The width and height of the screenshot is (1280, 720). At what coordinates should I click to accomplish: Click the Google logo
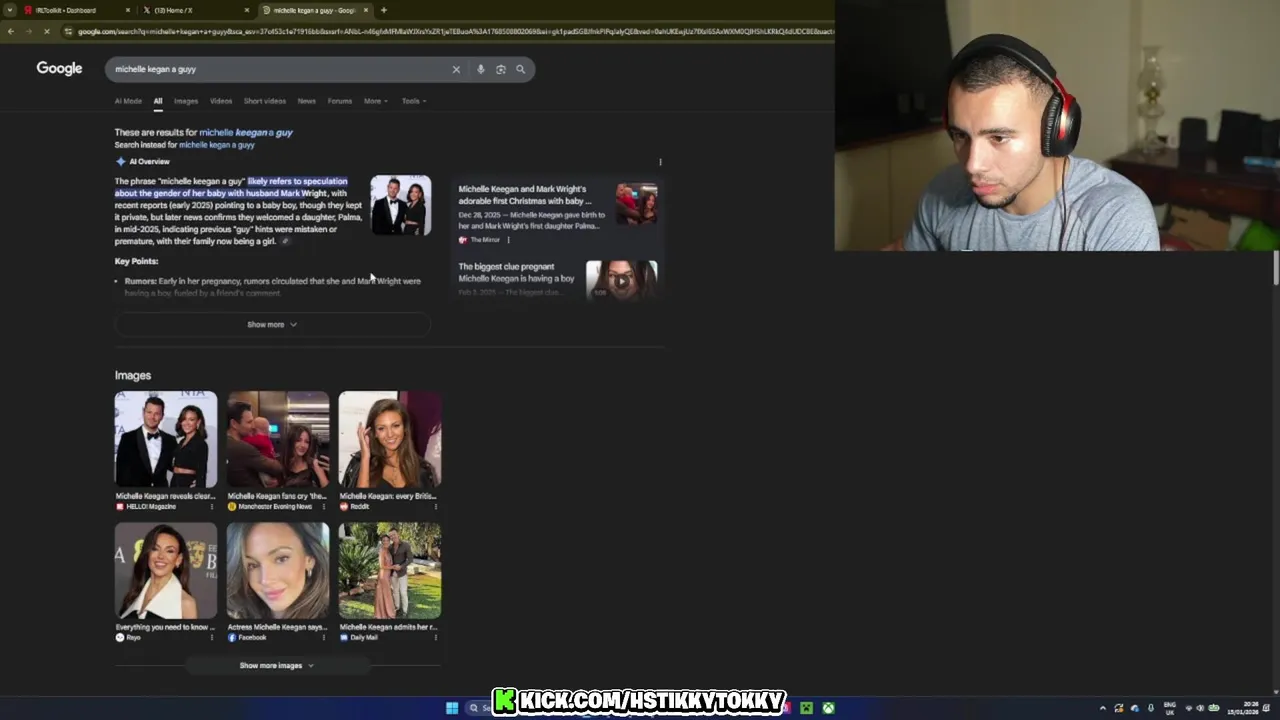[59, 68]
